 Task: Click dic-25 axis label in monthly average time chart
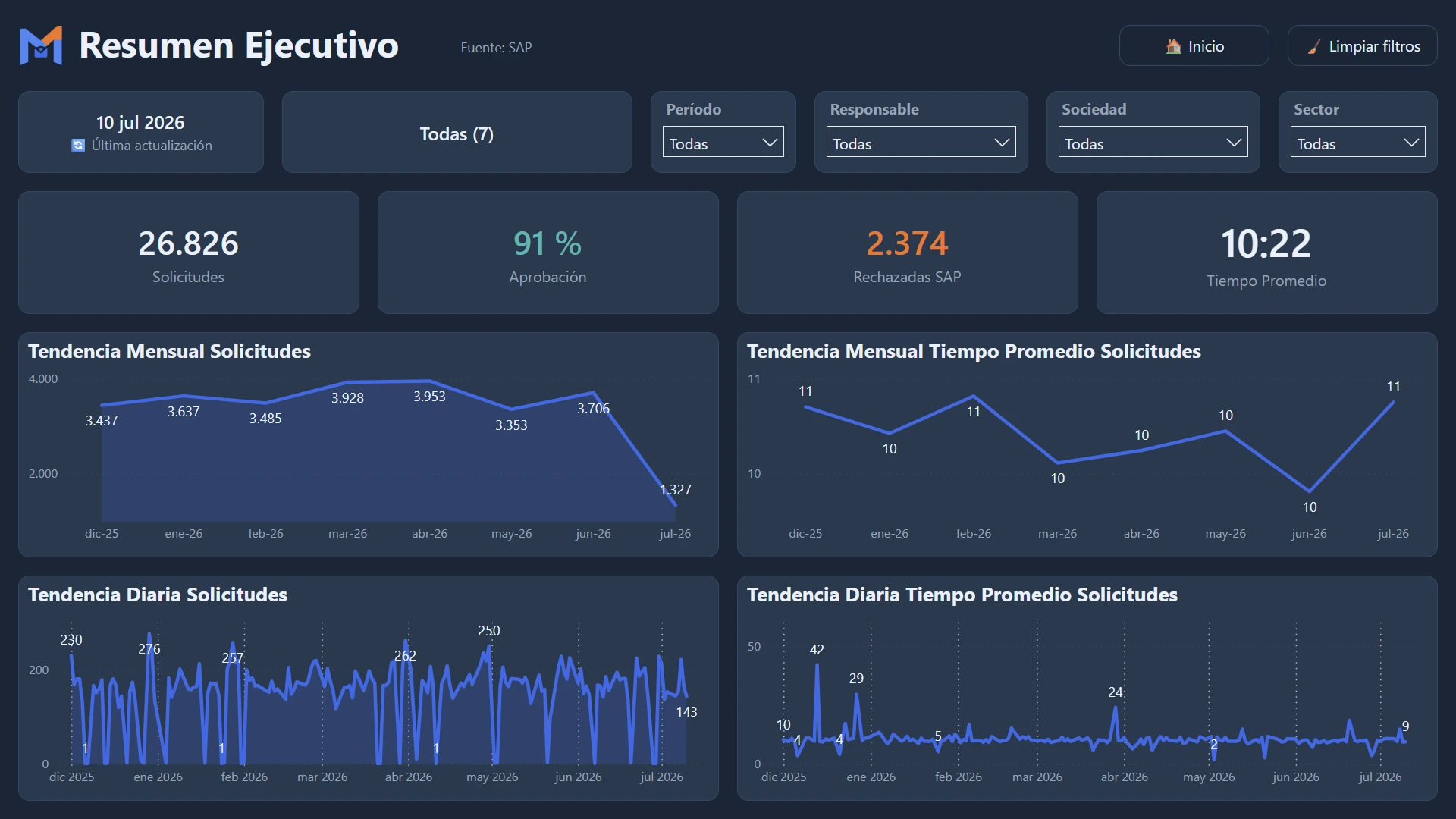coord(805,534)
